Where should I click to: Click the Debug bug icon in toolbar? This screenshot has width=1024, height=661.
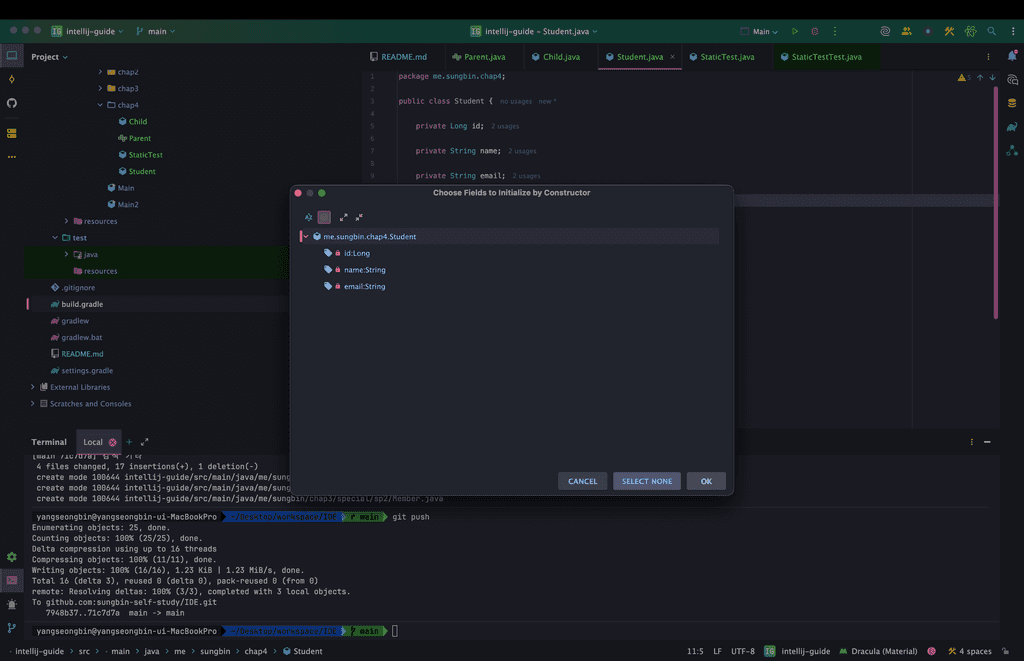pos(815,31)
